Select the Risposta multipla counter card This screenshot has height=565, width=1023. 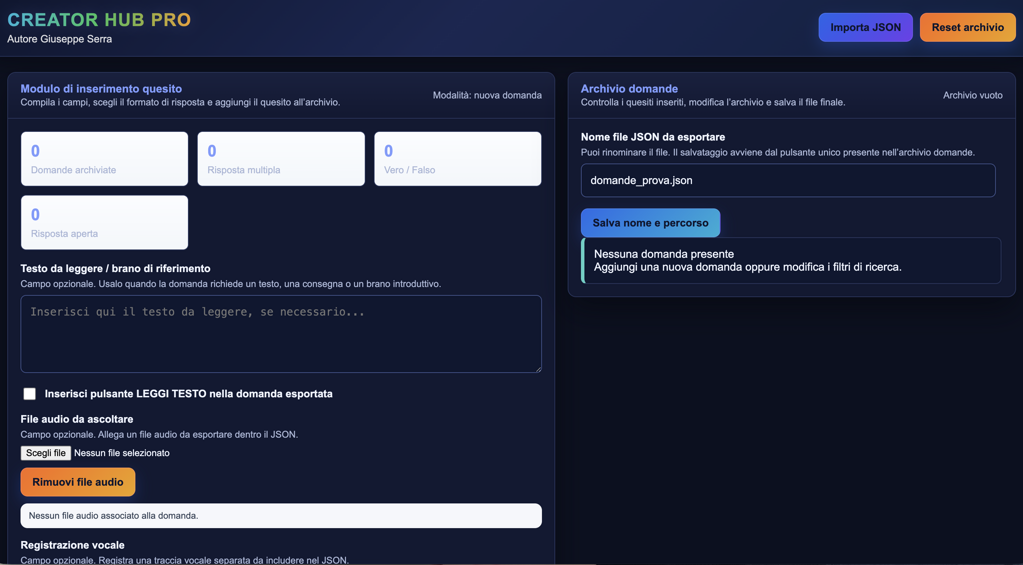[281, 159]
